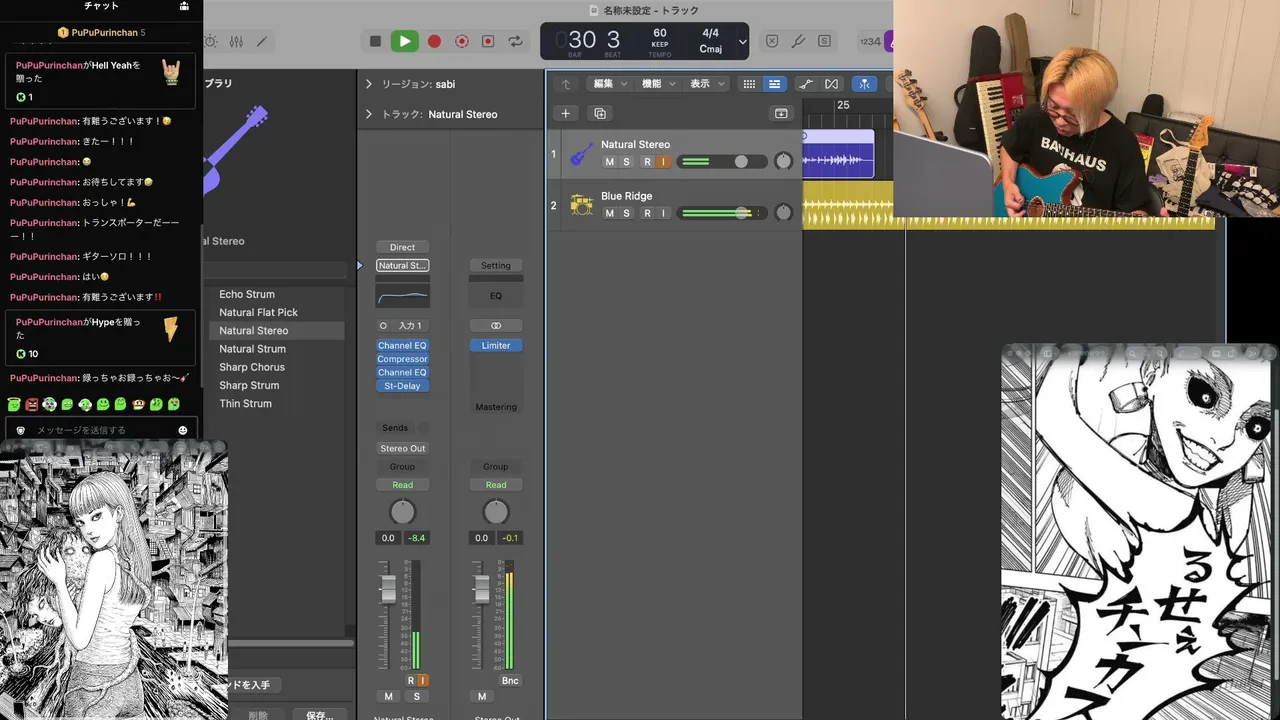Mute the Natural Stereo track

609,162
